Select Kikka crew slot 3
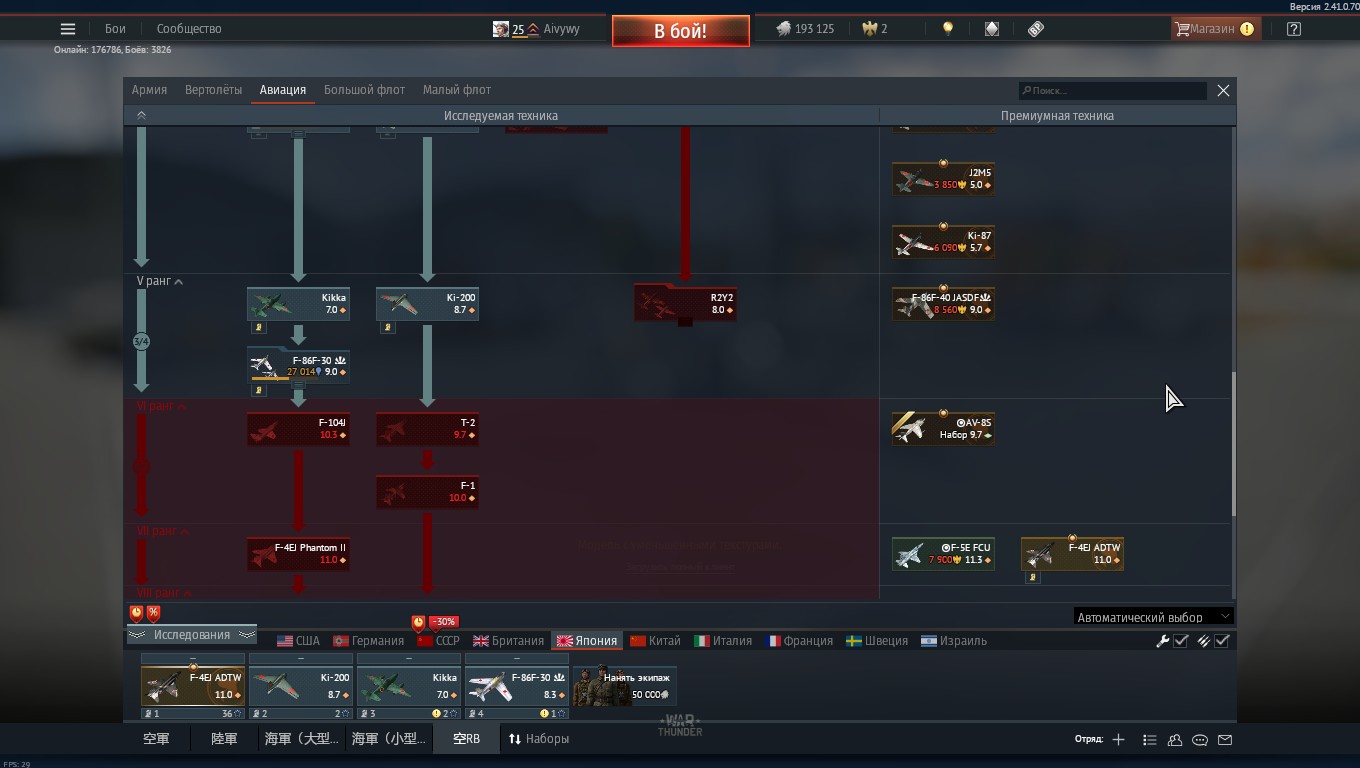The width and height of the screenshot is (1360, 768). (x=409, y=687)
